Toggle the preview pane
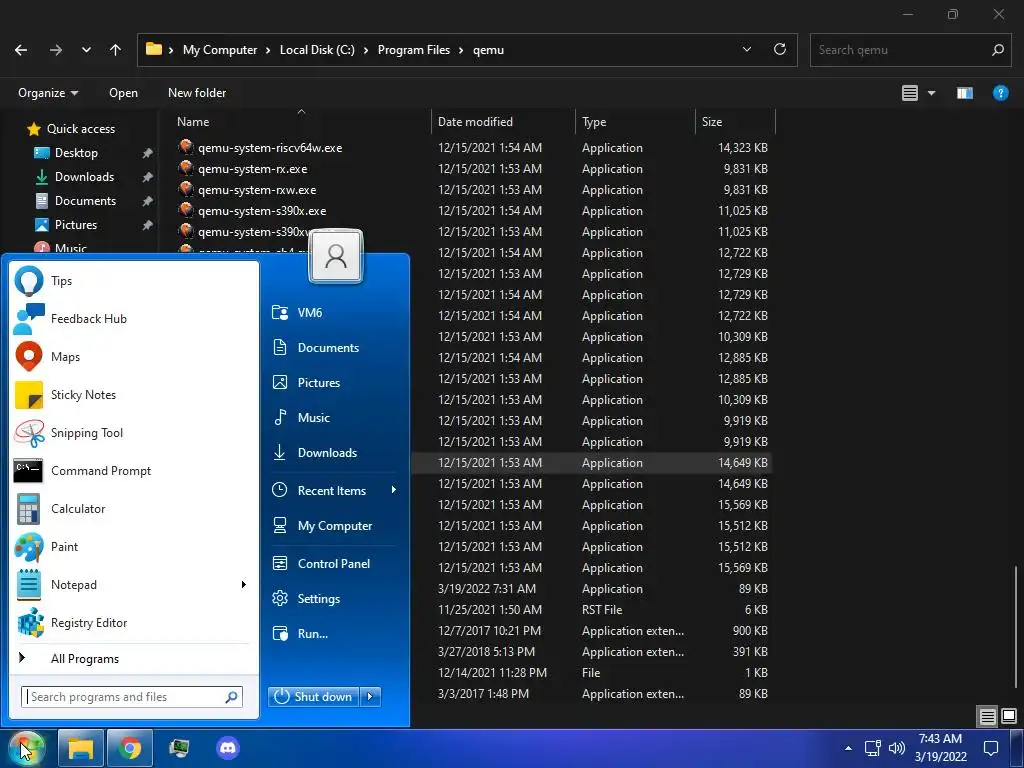Viewport: 1024px width, 768px height. (x=965, y=93)
